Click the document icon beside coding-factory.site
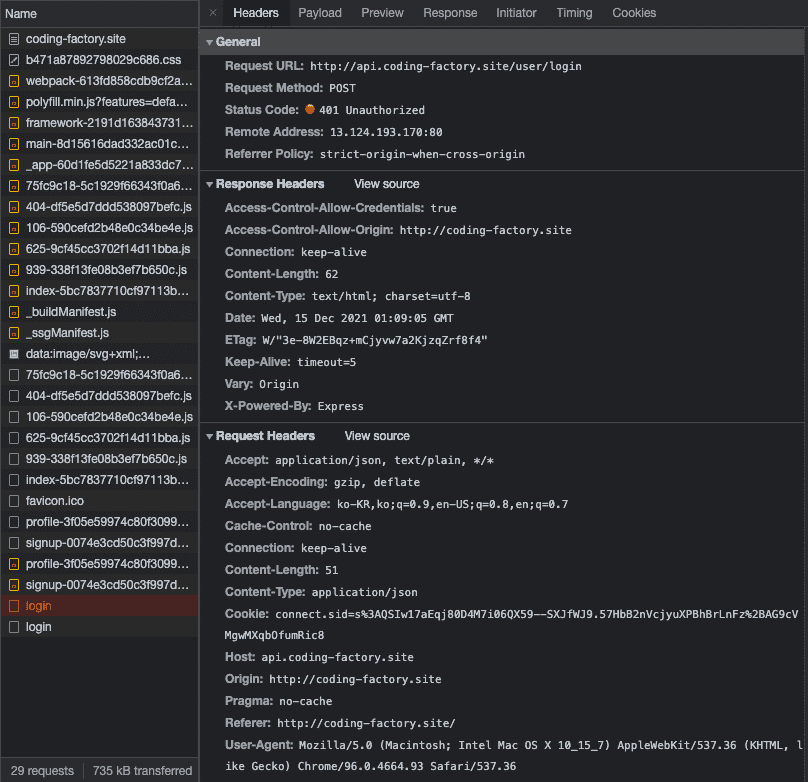The width and height of the screenshot is (808, 782). pos(14,39)
